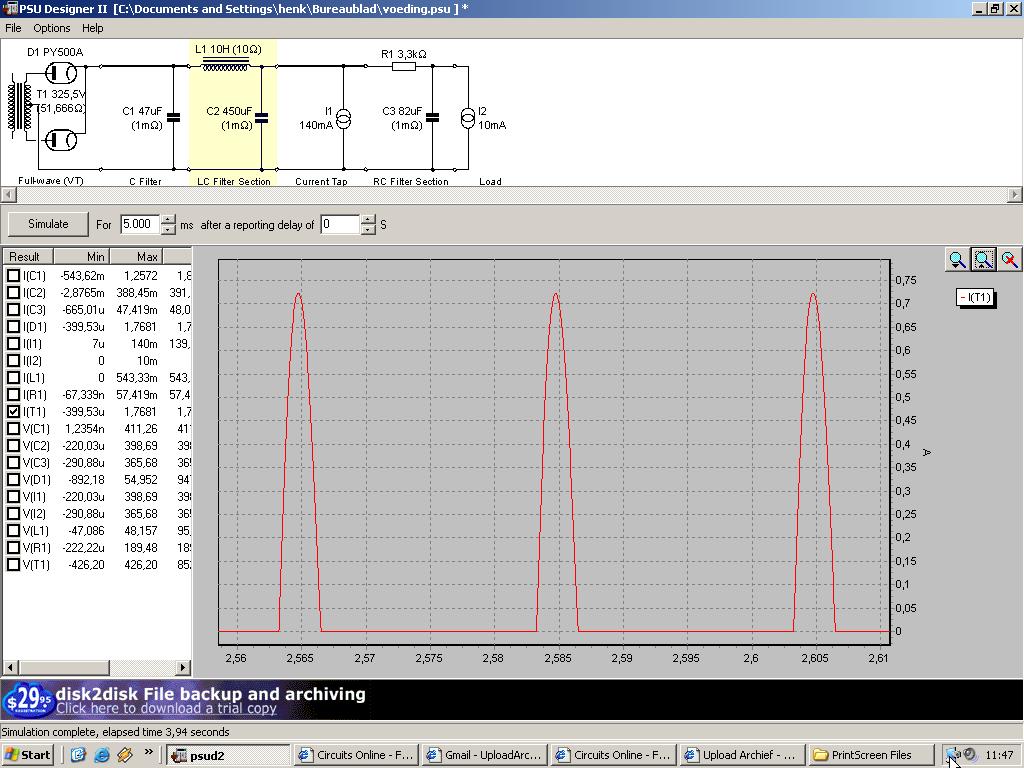Uncheck the I(T1) result checkbox
This screenshot has height=768, width=1024.
pyautogui.click(x=14, y=411)
